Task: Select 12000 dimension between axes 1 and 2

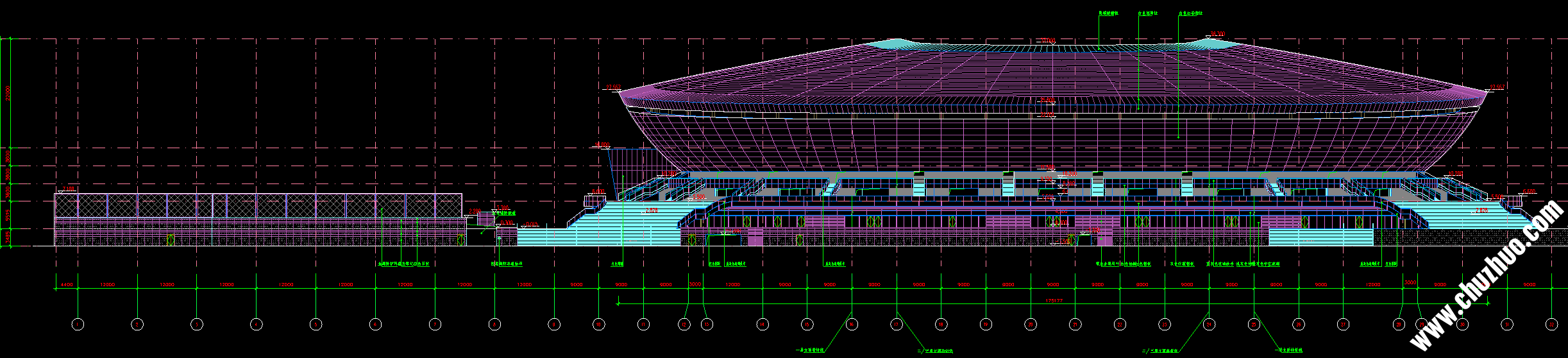Action: click(x=107, y=284)
